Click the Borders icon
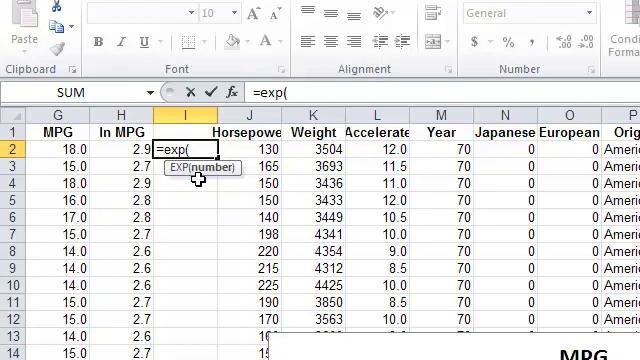Image resolution: width=640 pixels, height=360 pixels. 188,42
